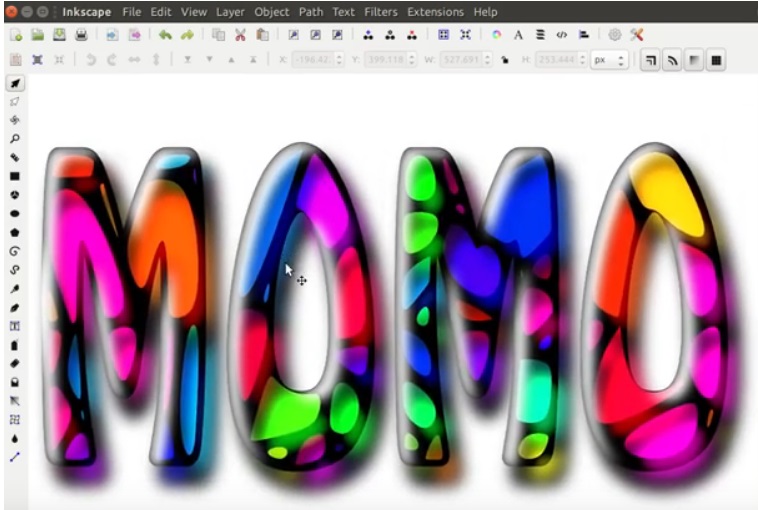This screenshot has width=758, height=510.
Task: Select the Paint bucket tool
Action: click(x=15, y=382)
